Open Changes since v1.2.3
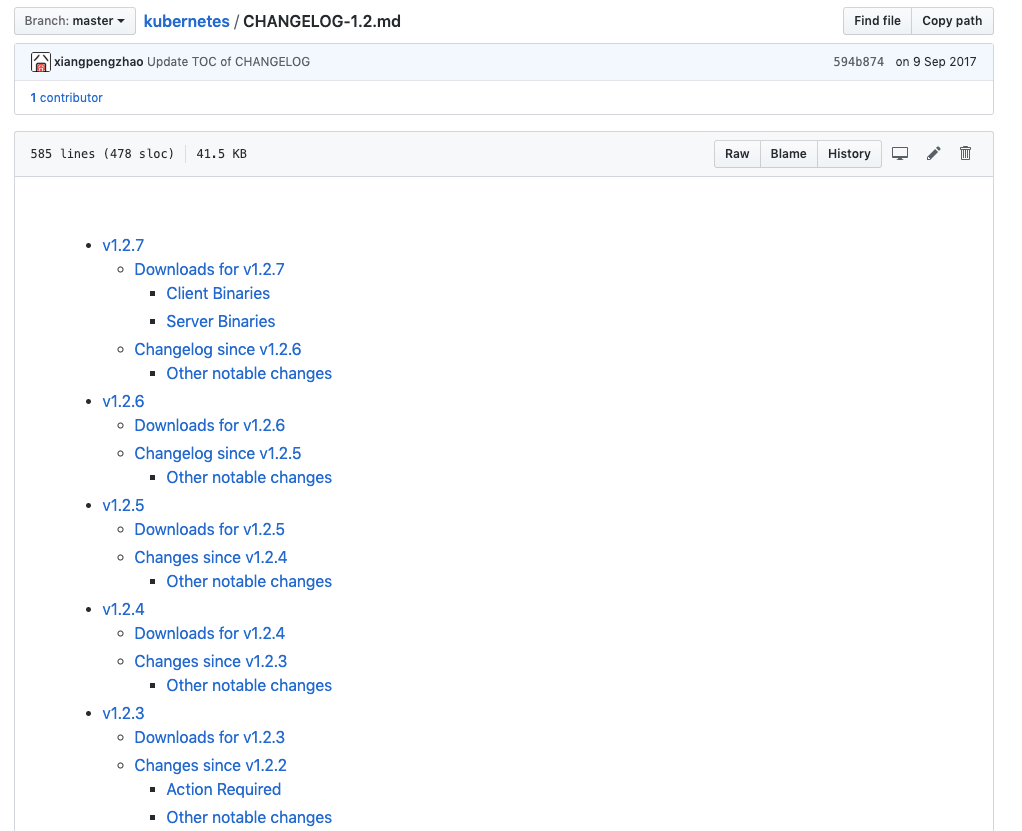The width and height of the screenshot is (1022, 831). click(x=211, y=662)
